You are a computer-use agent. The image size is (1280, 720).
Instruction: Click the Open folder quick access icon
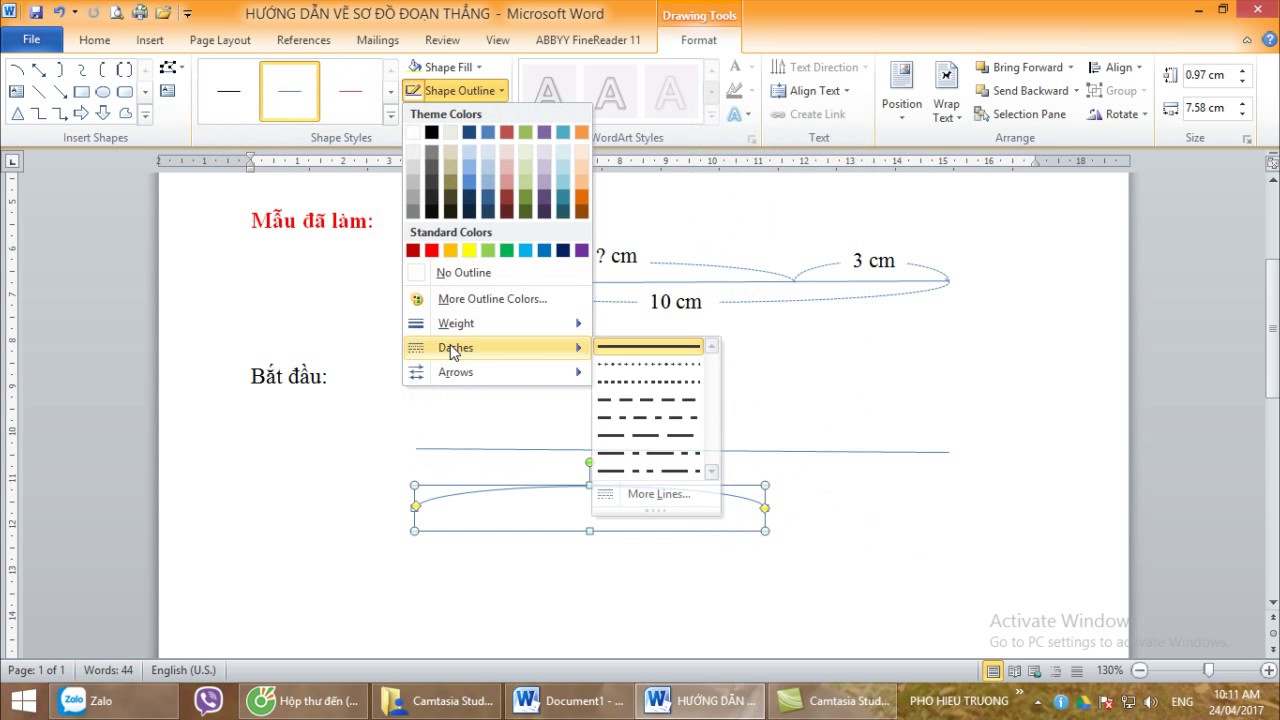[x=163, y=13]
